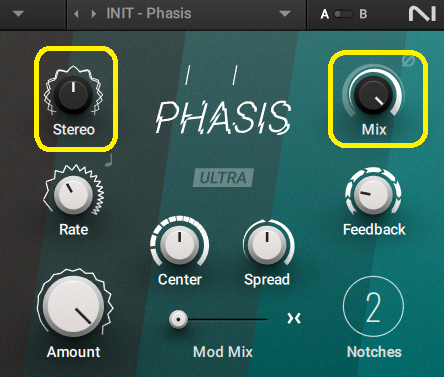Click the Feedback knob
This screenshot has height=377, width=444.
[373, 195]
